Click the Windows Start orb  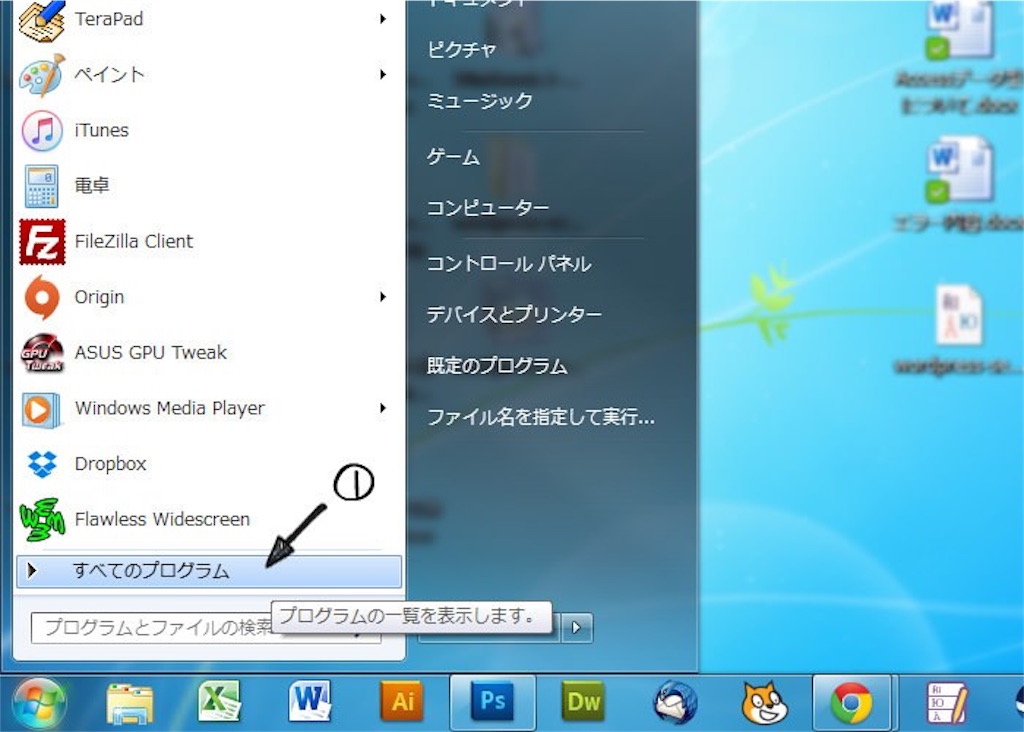(38, 703)
